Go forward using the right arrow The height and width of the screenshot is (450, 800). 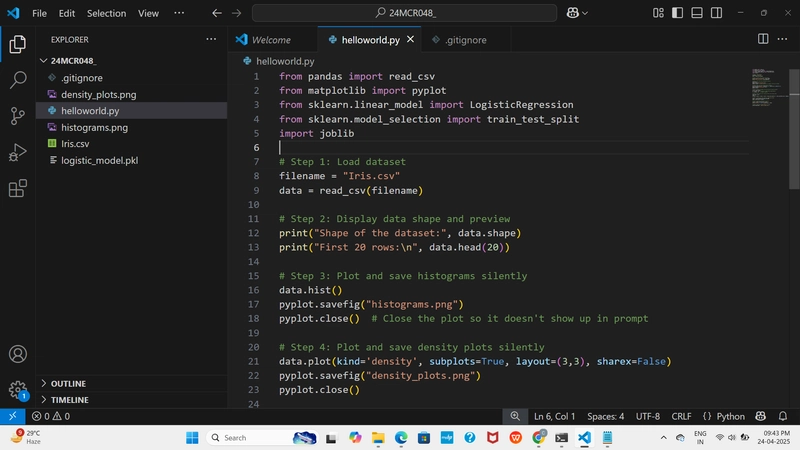coord(236,13)
